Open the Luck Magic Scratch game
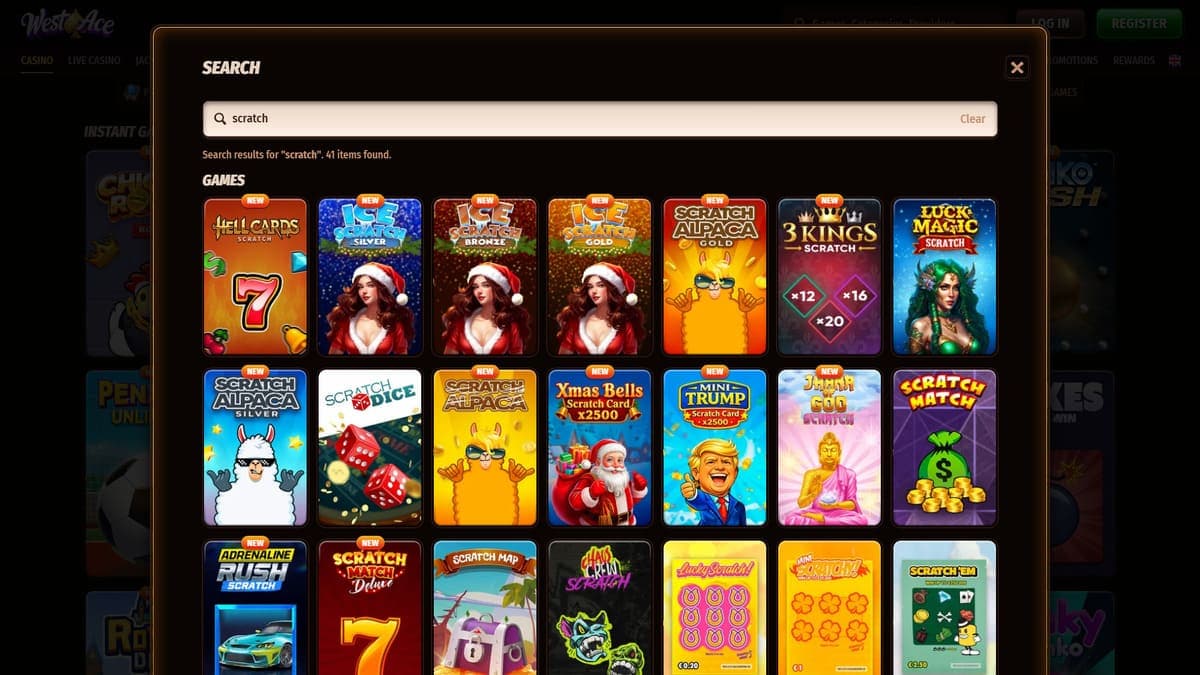1200x675 pixels. pyautogui.click(x=945, y=277)
